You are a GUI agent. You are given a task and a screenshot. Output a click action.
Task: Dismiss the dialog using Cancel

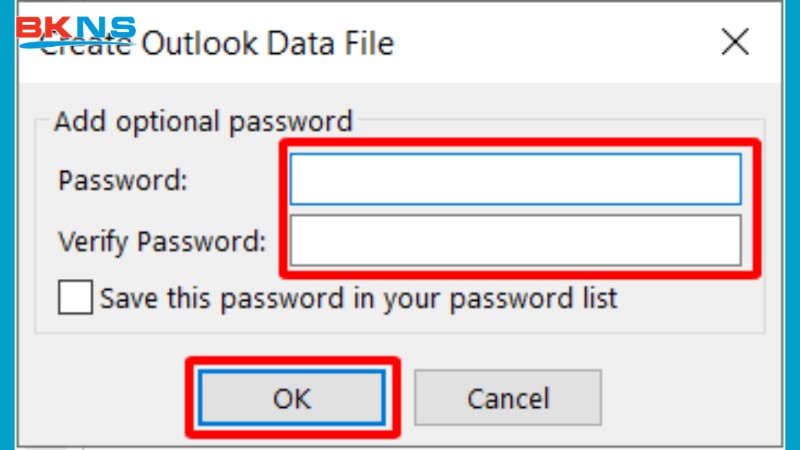click(x=508, y=398)
